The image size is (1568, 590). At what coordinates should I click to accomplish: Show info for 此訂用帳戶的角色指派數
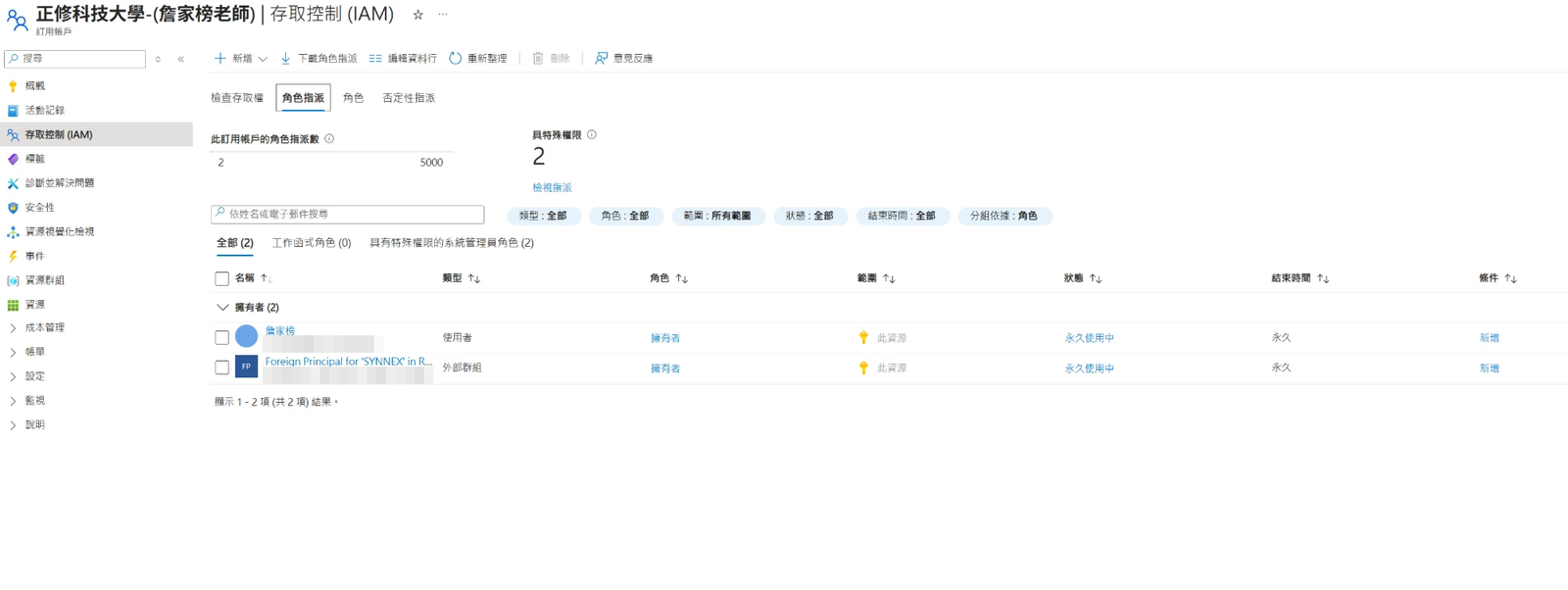[x=329, y=138]
